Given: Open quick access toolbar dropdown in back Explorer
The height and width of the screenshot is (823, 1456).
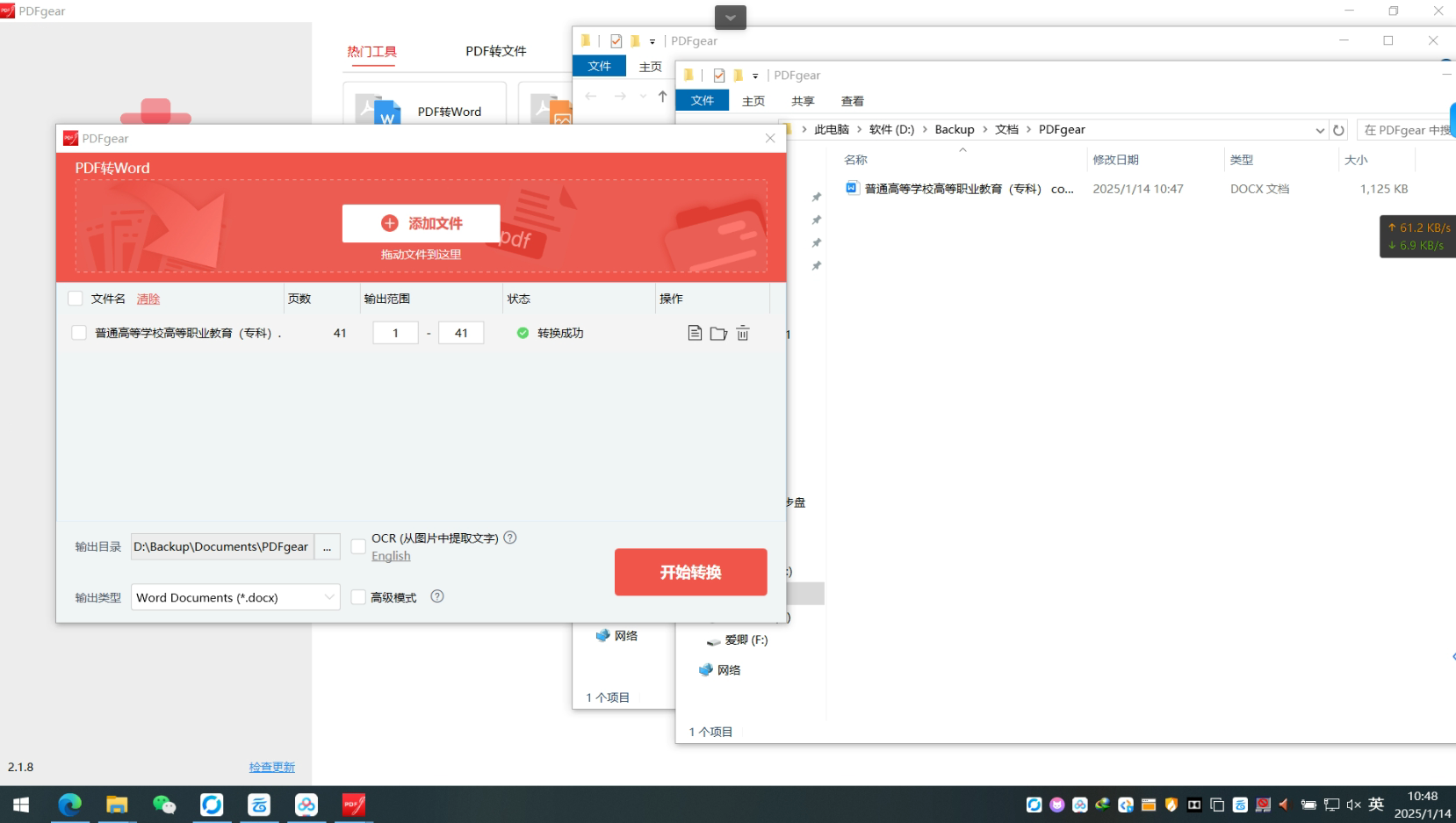Looking at the screenshot, I should click(652, 41).
